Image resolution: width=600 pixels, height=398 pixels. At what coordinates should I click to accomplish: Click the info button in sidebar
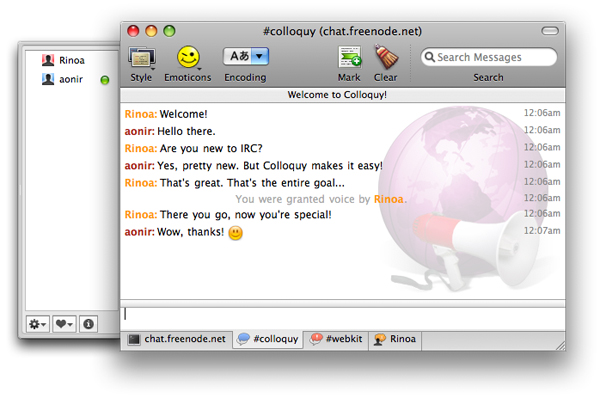tap(88, 324)
